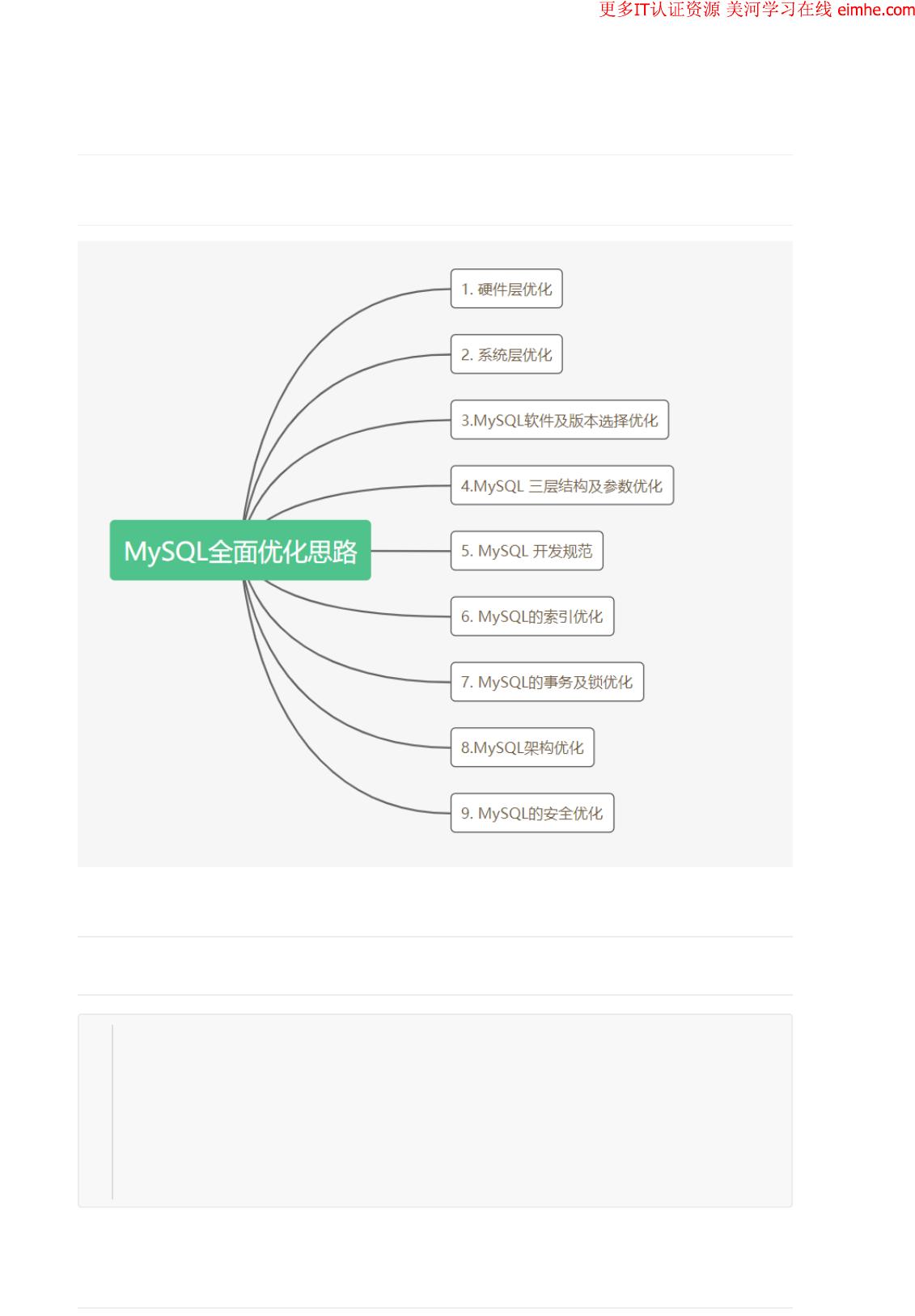Click the horizontal divider above the mind map
This screenshot has height=1316, width=915.
point(435,225)
